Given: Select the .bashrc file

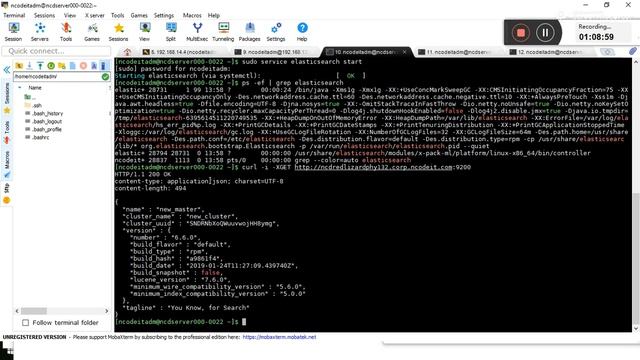Looking at the screenshot, I should 37,138.
